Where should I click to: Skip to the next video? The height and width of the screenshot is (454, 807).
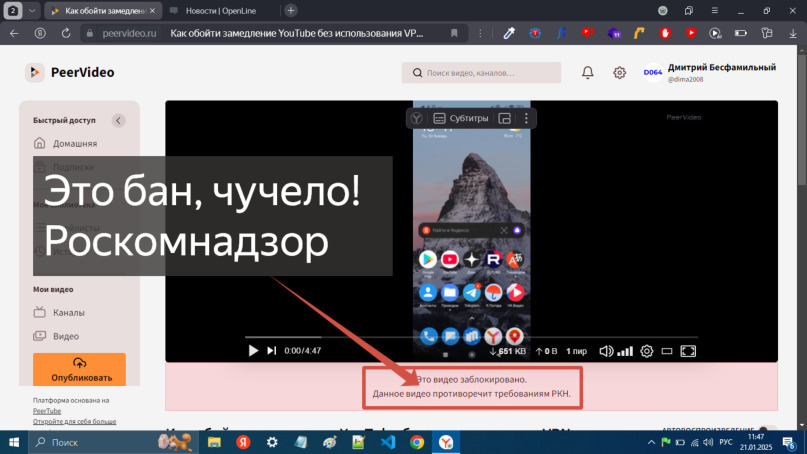[x=271, y=351]
